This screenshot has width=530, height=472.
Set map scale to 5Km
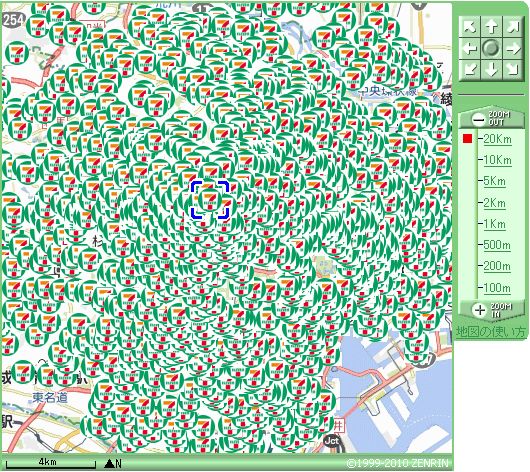click(495, 181)
